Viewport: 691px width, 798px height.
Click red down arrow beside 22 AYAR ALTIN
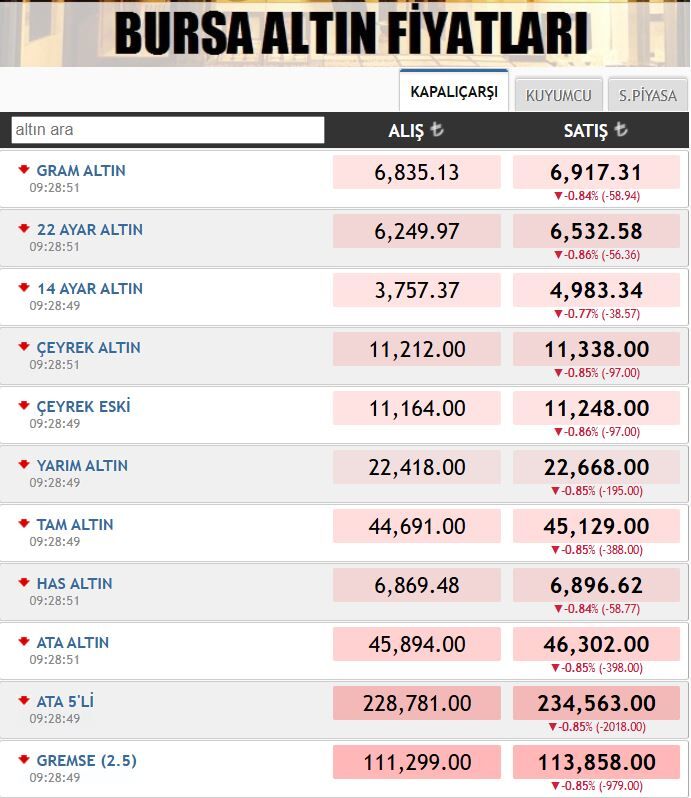(23, 228)
